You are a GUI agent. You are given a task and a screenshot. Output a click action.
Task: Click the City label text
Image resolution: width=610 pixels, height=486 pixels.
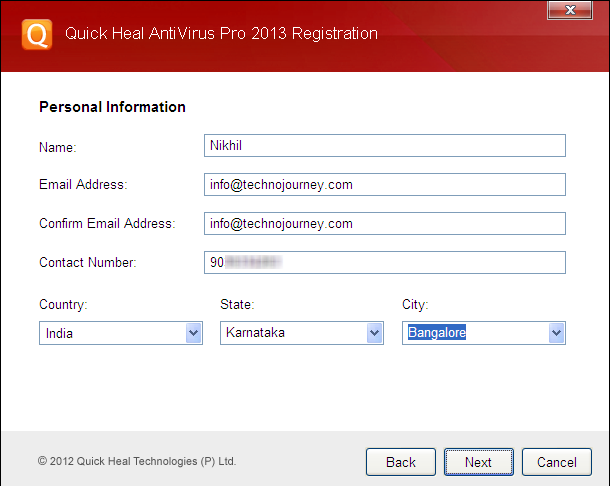click(x=415, y=304)
